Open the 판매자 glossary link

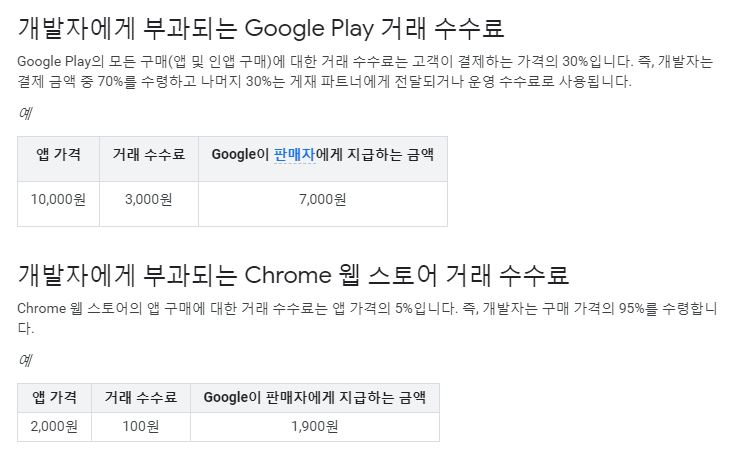[294, 155]
